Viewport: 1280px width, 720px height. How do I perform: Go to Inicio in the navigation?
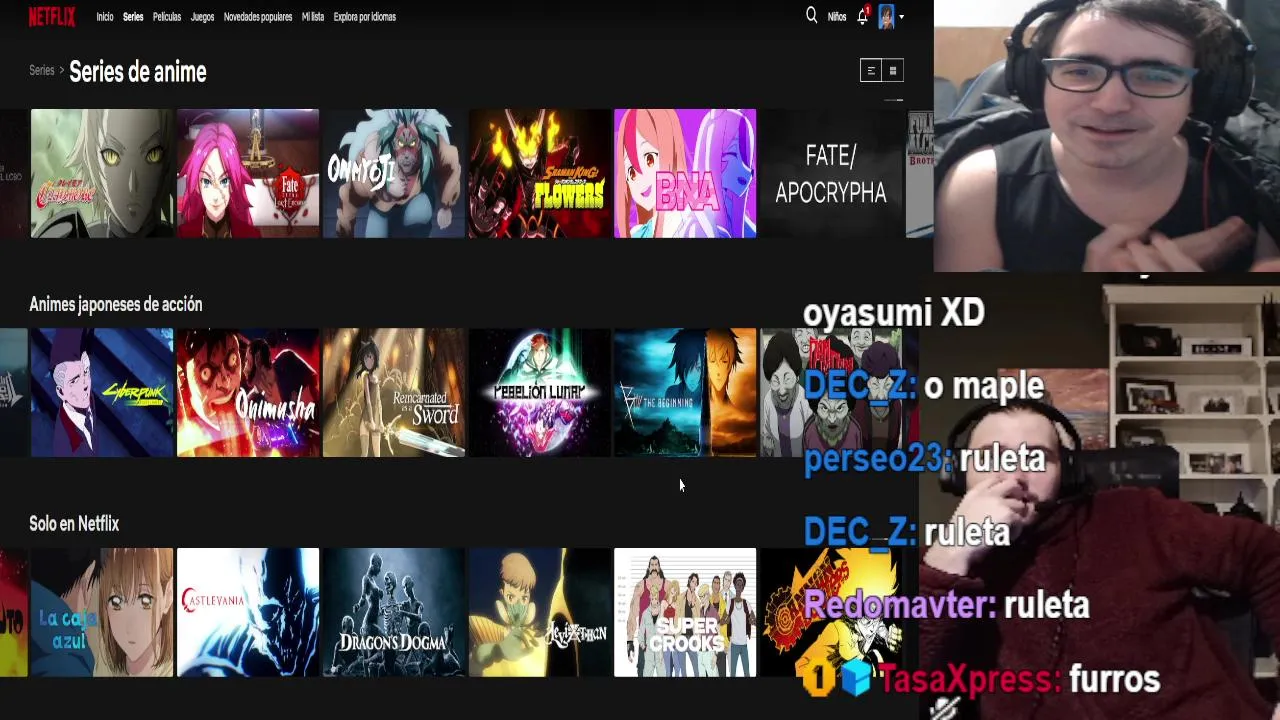(x=104, y=17)
